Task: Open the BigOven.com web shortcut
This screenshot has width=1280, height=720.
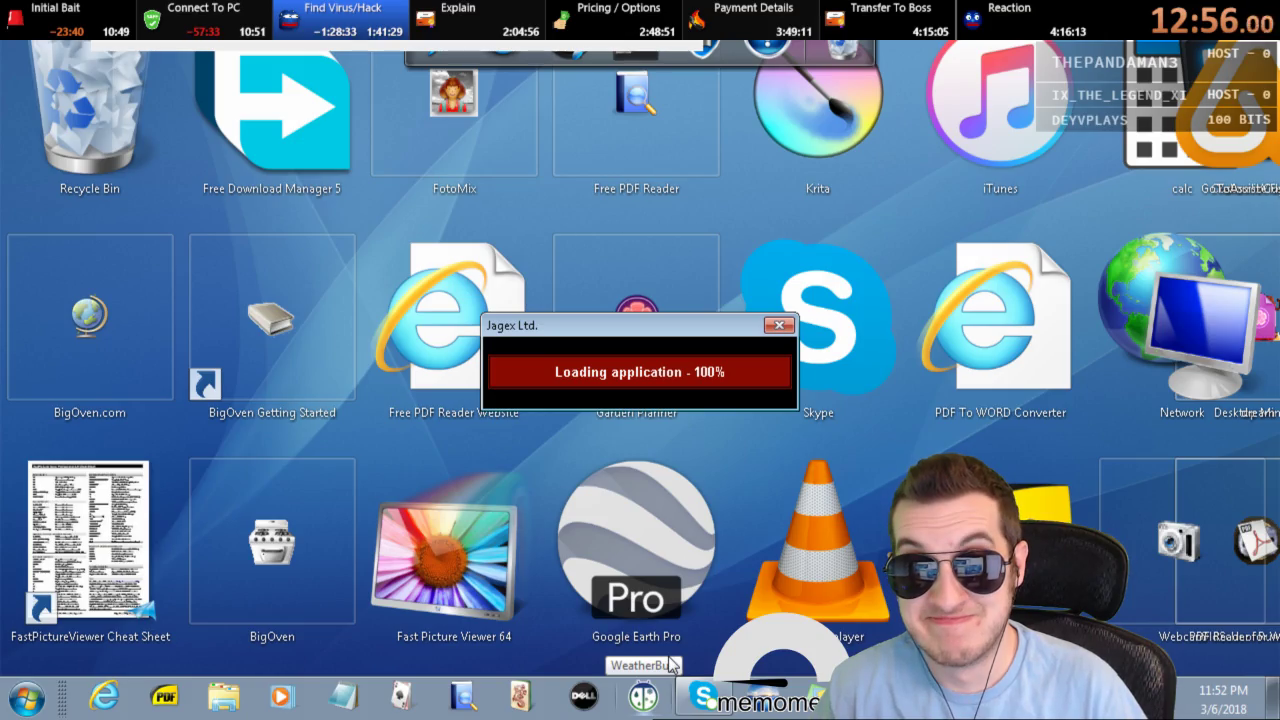Action: coord(90,317)
